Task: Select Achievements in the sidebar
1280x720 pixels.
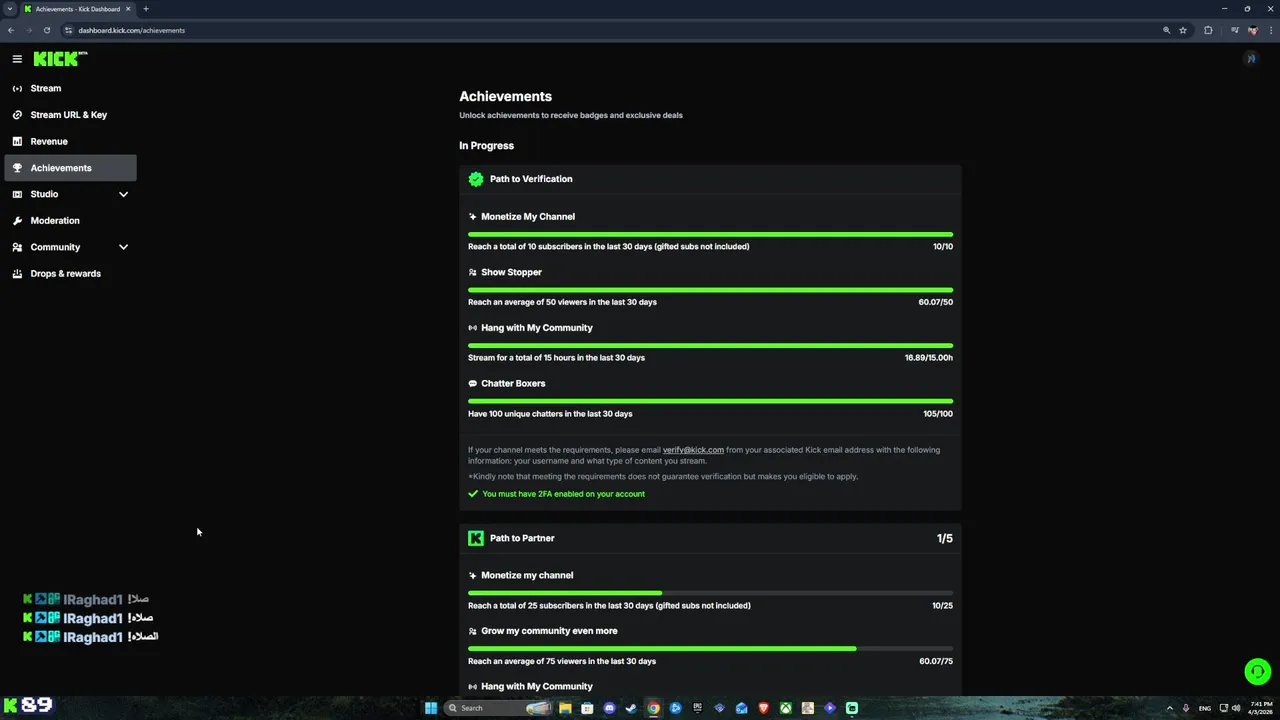Action: pyautogui.click(x=70, y=168)
